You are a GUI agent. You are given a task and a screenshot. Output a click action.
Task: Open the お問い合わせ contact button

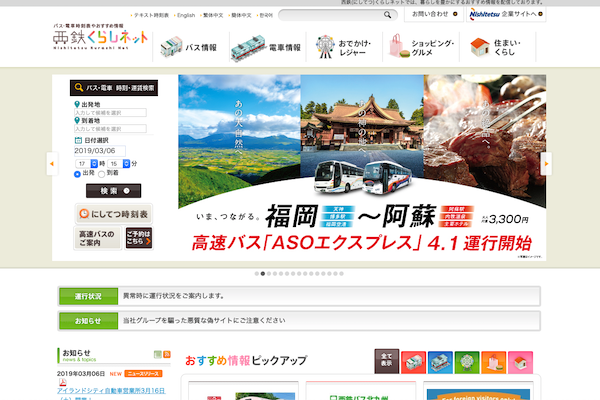pos(434,14)
